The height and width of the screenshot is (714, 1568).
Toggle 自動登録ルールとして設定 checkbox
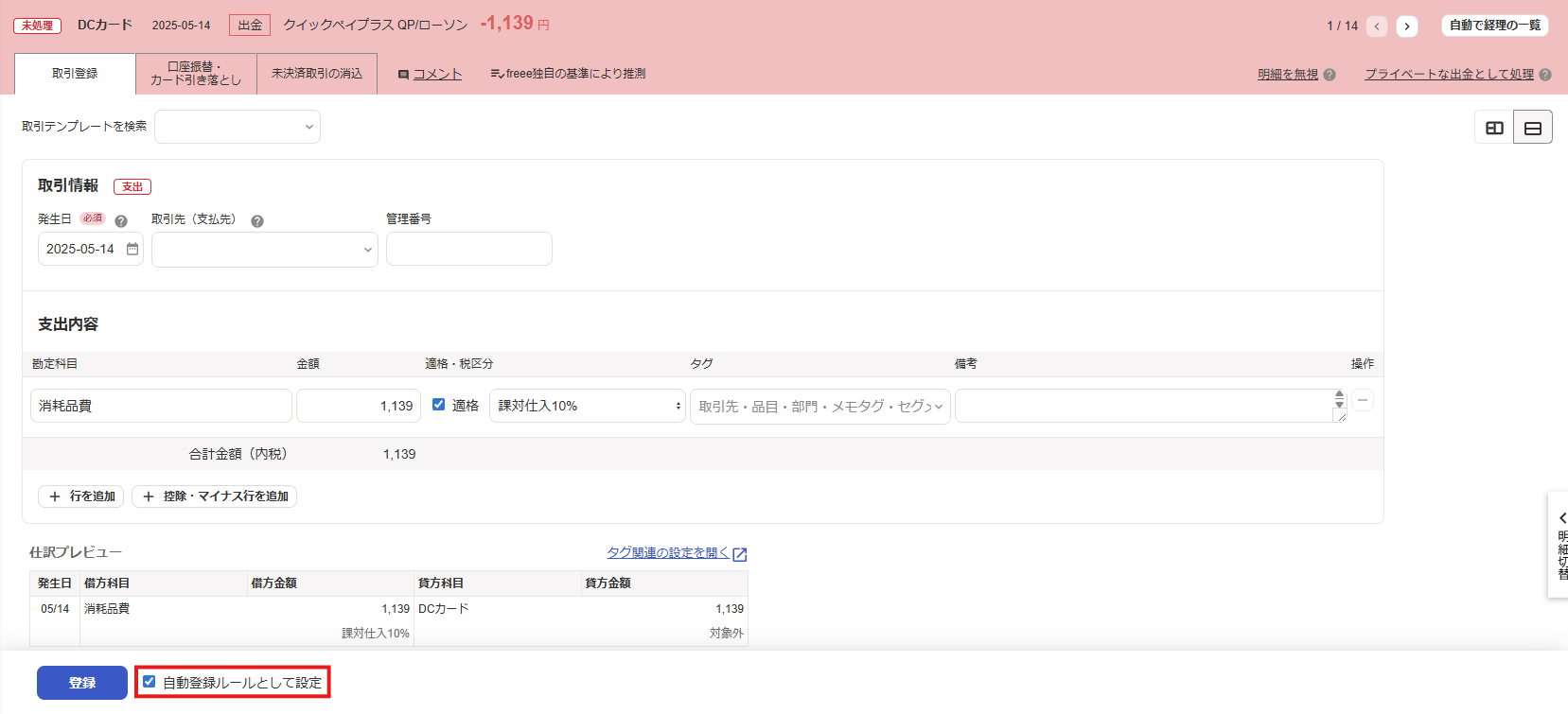pyautogui.click(x=150, y=682)
